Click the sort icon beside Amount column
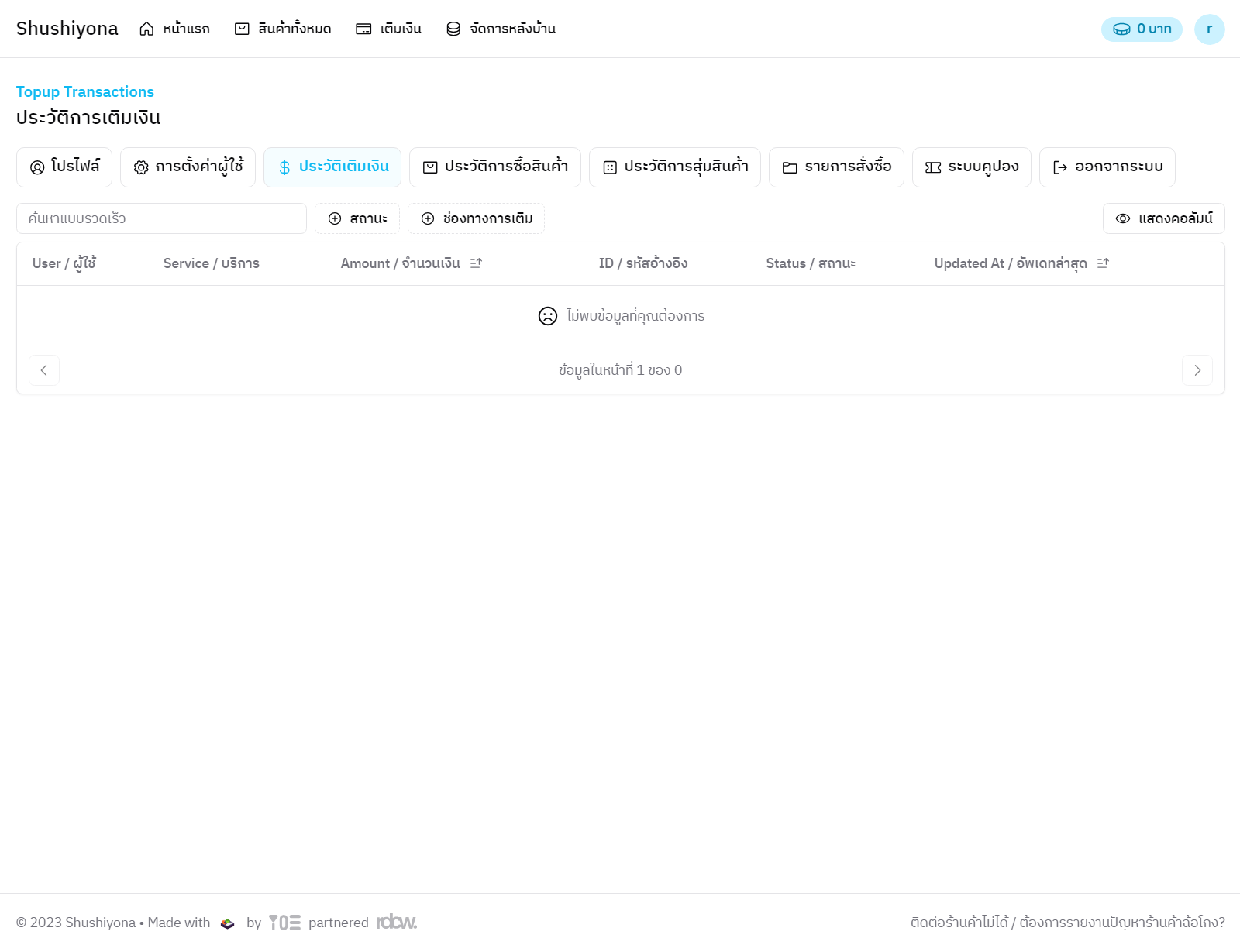Viewport: 1240px width, 952px height. (476, 263)
